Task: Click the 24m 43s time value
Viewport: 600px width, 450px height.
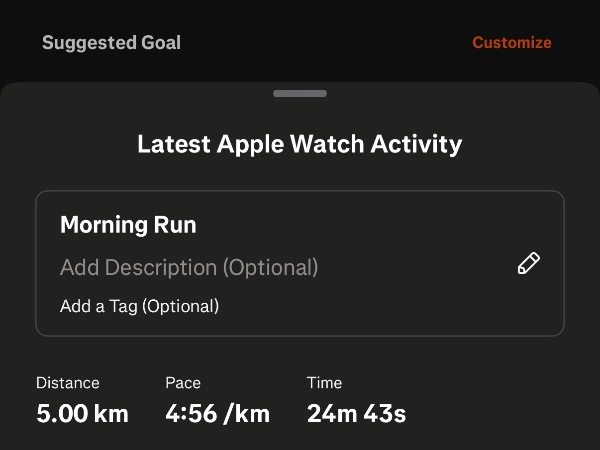Action: tap(356, 413)
